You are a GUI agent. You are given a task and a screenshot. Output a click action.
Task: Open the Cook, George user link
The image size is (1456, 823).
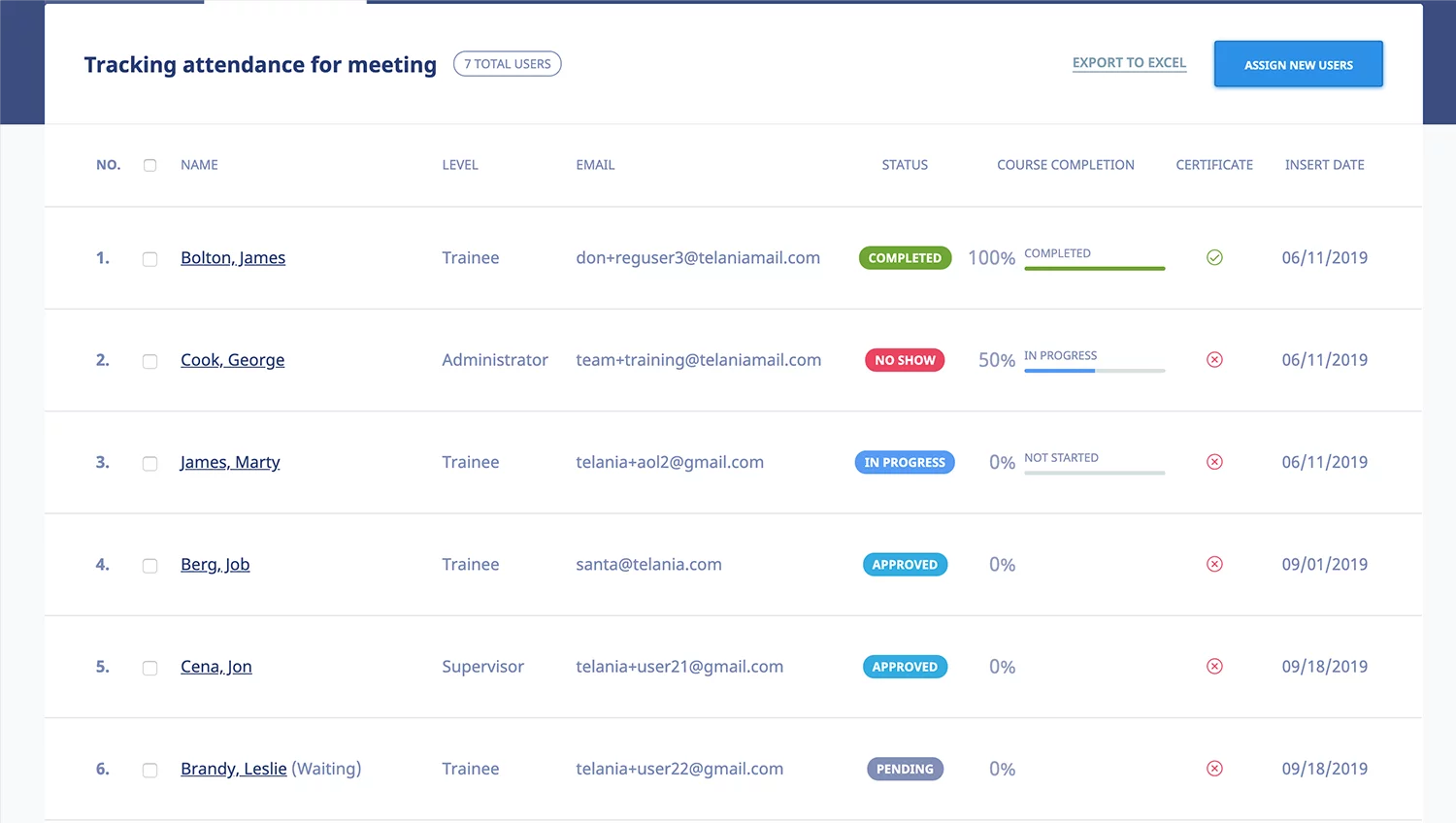(x=232, y=360)
